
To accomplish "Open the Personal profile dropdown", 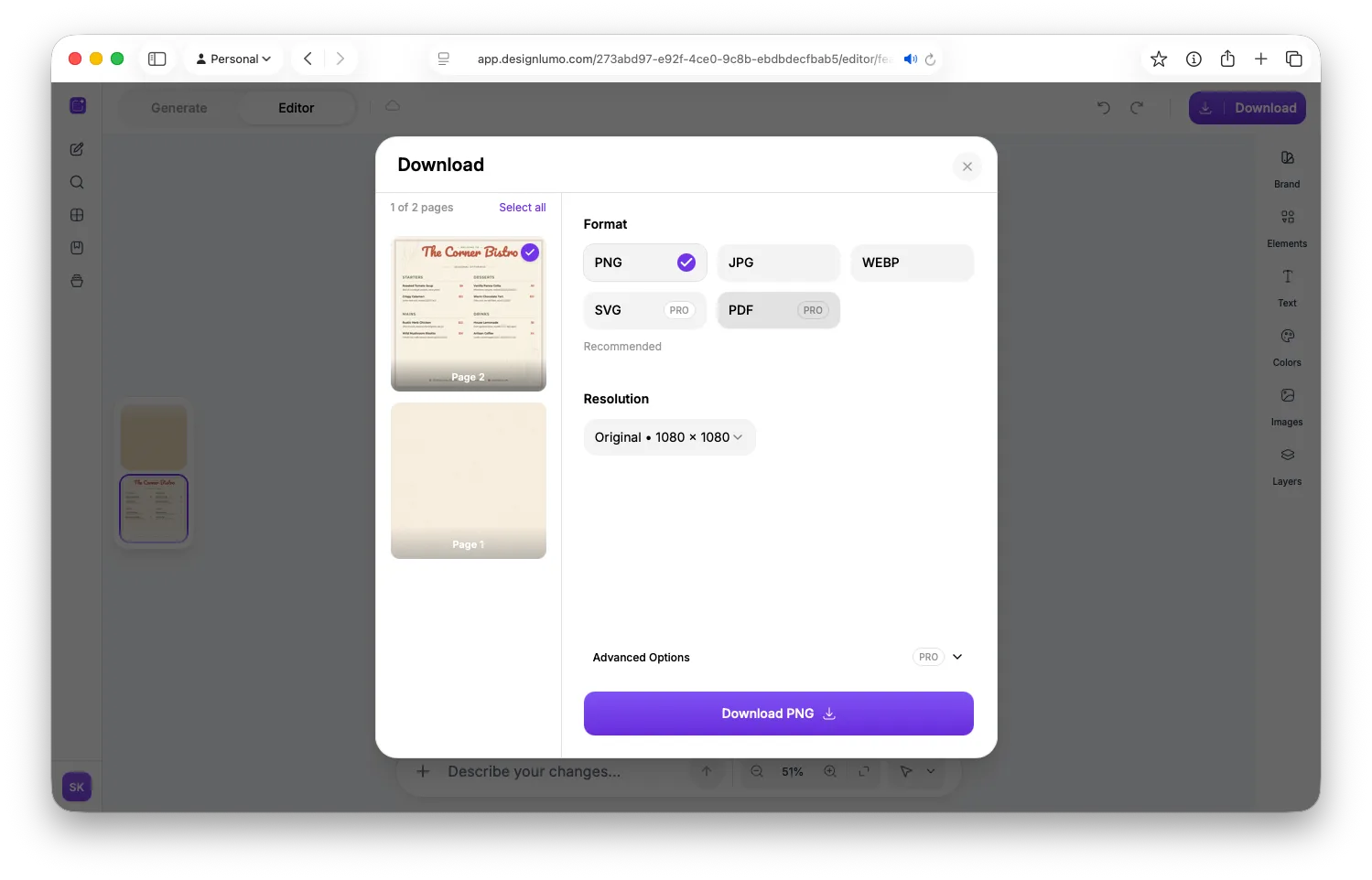I will [234, 59].
